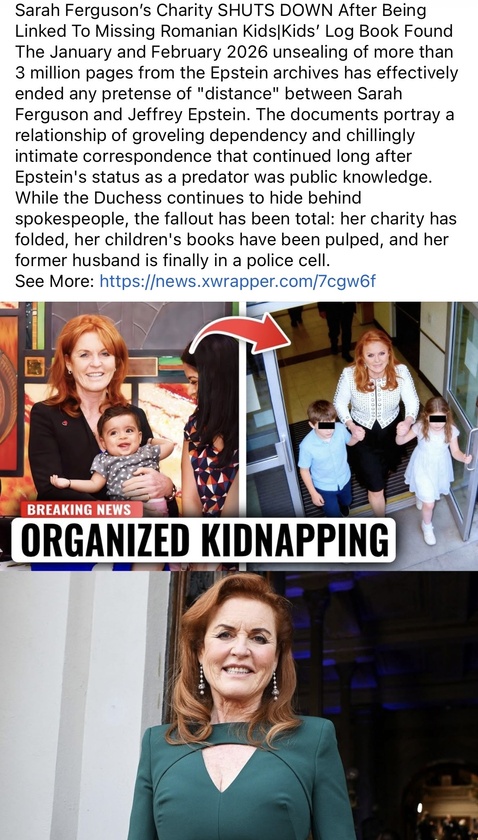Tap the sentence mentioning 'Epstein archives'
This screenshot has height=840, width=478.
point(236,82)
